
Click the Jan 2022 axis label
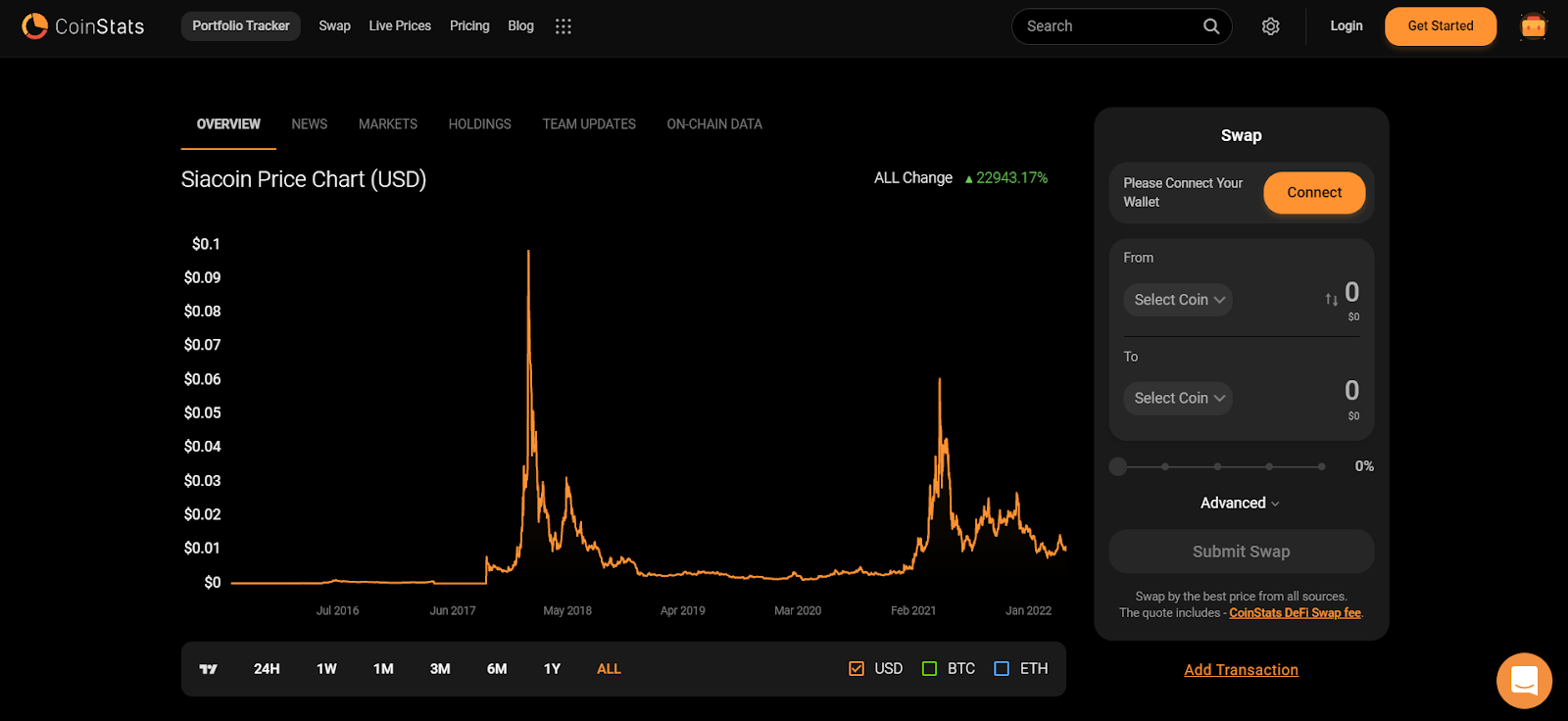1029,610
